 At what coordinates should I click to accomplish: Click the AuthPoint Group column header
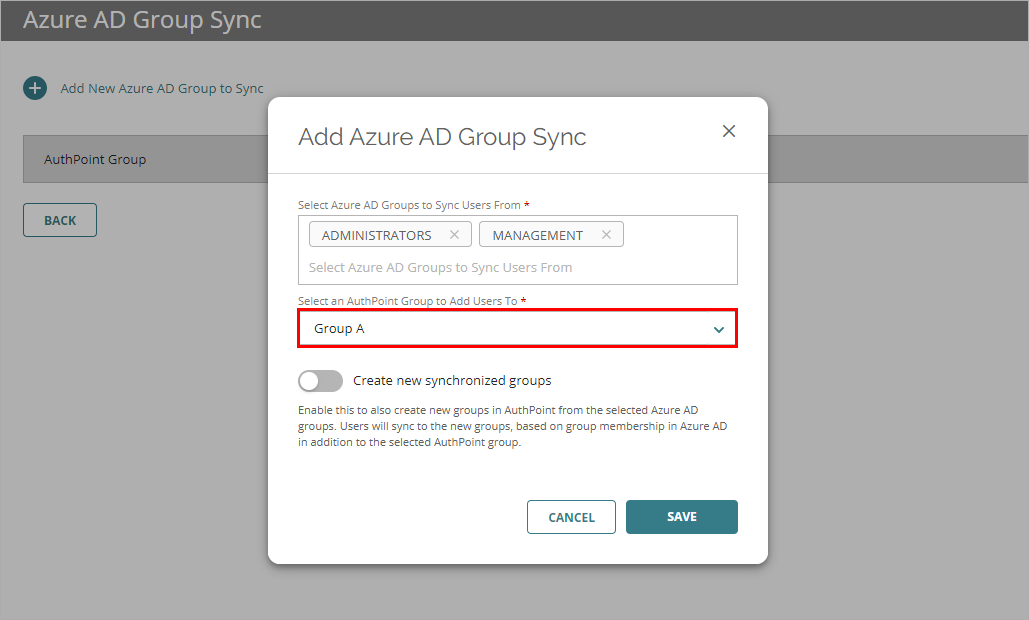(95, 159)
